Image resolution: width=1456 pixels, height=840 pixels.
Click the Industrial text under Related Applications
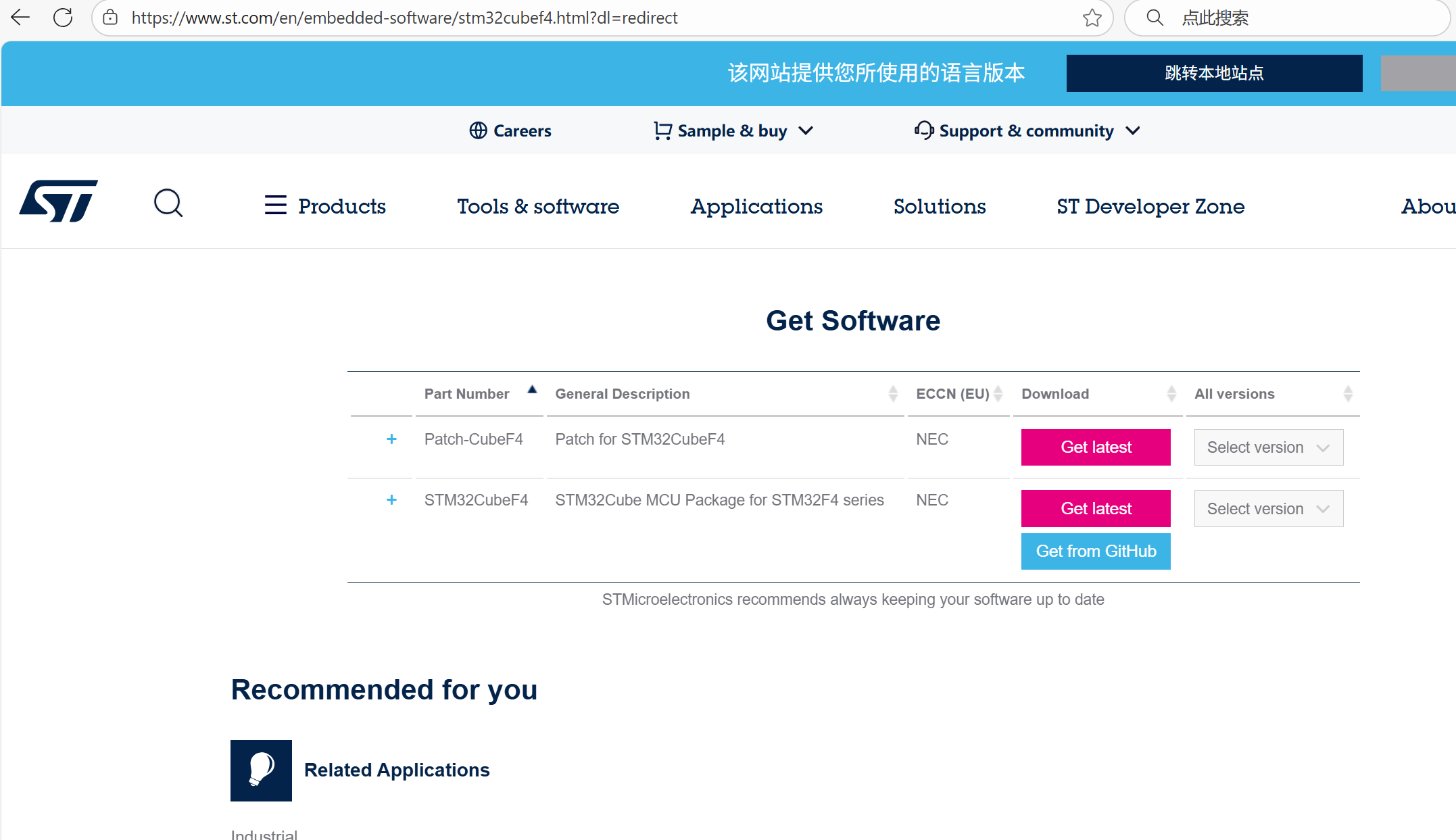264,834
